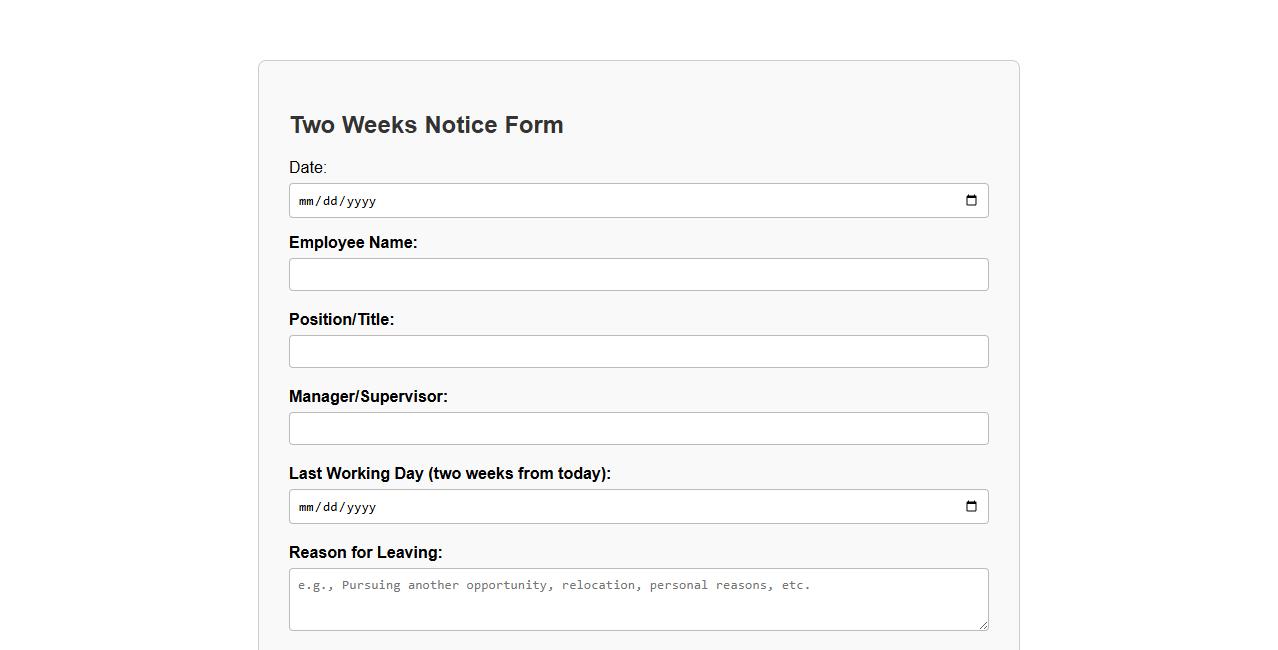
Task: Click the textarea resize grip
Action: 983,624
